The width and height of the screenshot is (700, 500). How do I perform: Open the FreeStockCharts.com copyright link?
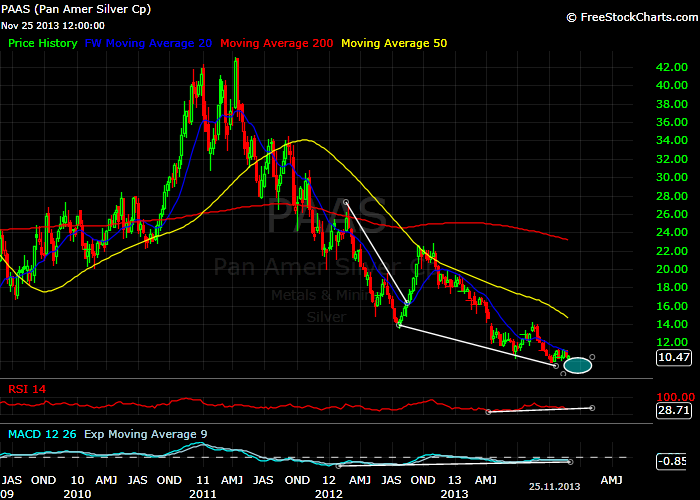(x=632, y=17)
